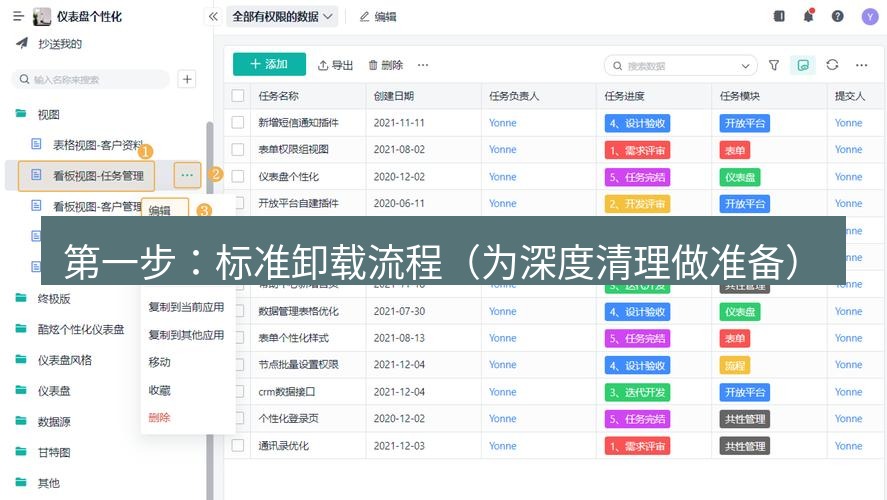Click the 仪表盘个性化 app avatar
Image resolution: width=887 pixels, height=500 pixels.
click(x=42, y=17)
